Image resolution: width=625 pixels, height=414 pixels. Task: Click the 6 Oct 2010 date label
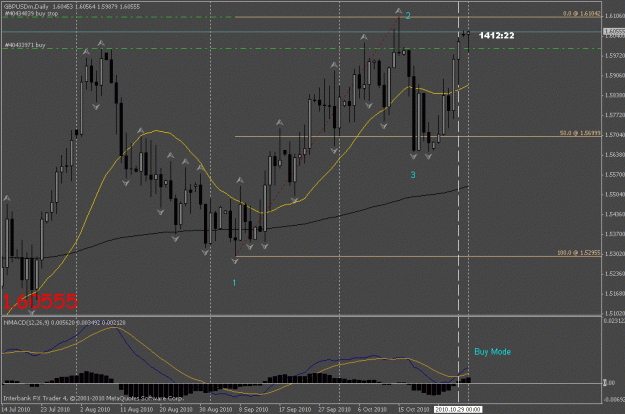(x=372, y=409)
